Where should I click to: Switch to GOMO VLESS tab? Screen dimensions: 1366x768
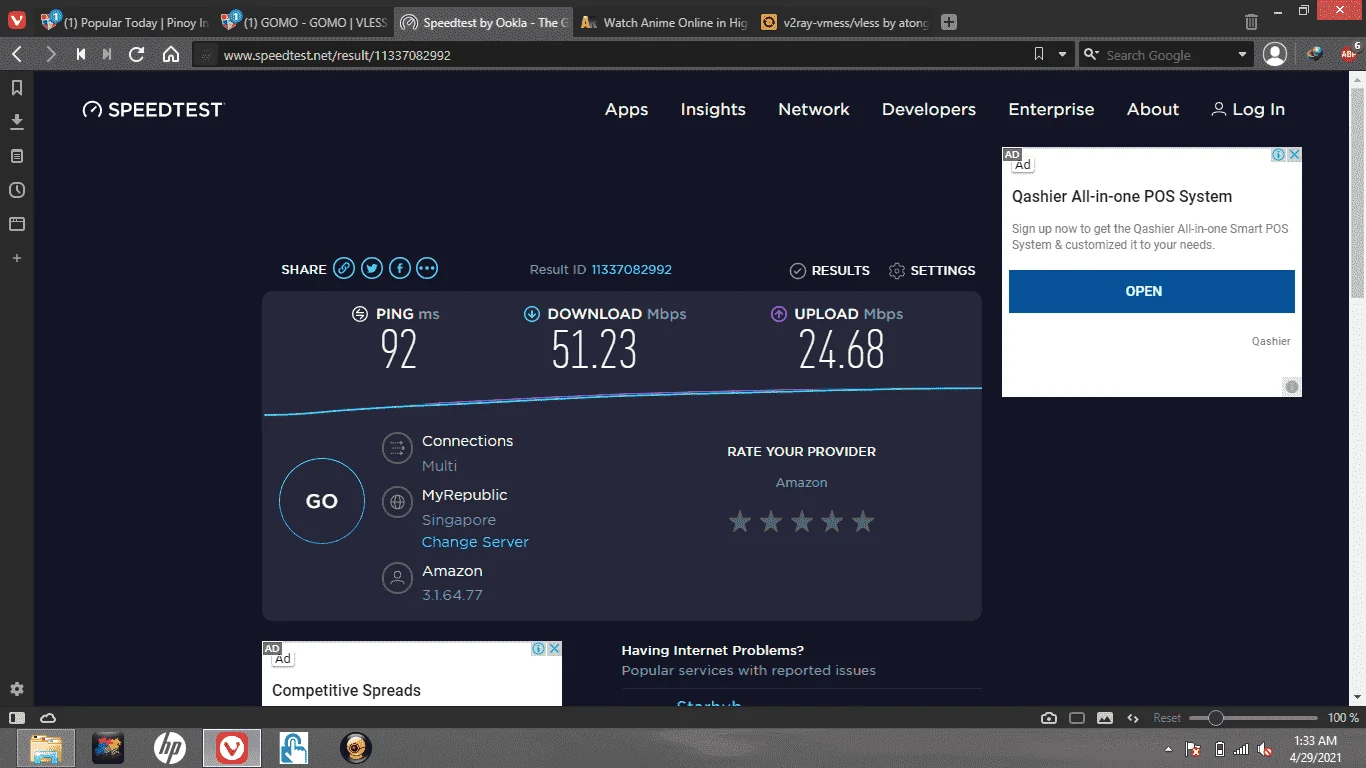(x=304, y=22)
